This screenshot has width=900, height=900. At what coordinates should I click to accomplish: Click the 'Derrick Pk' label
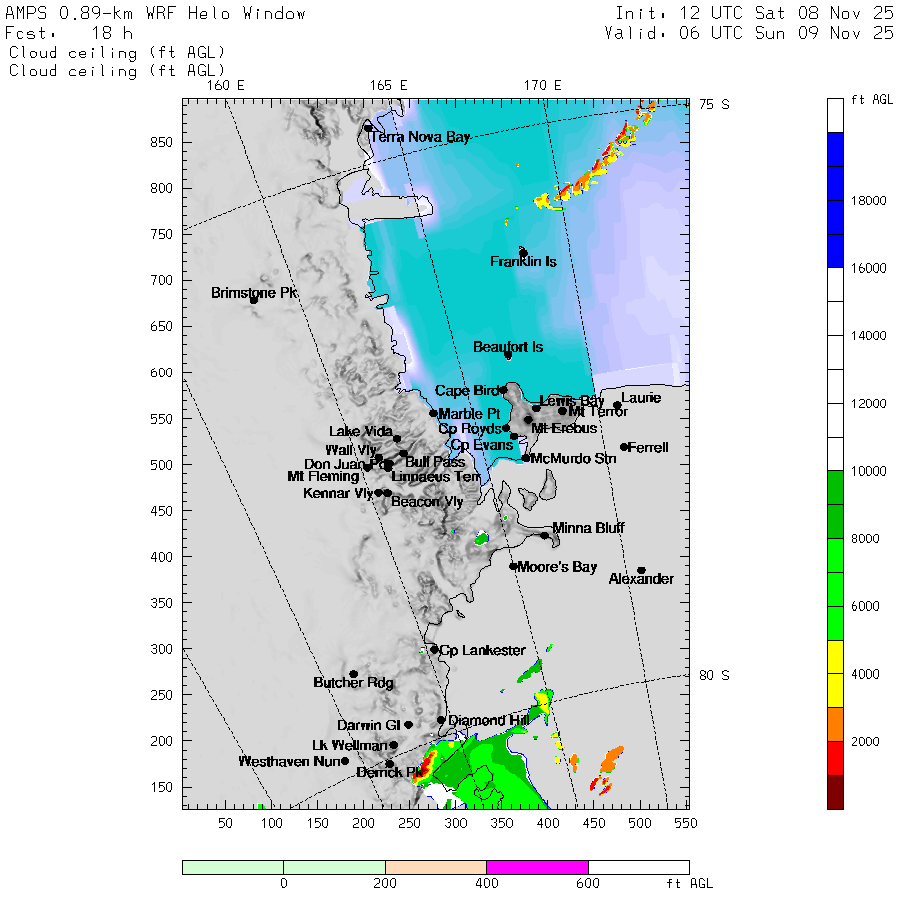coord(390,773)
